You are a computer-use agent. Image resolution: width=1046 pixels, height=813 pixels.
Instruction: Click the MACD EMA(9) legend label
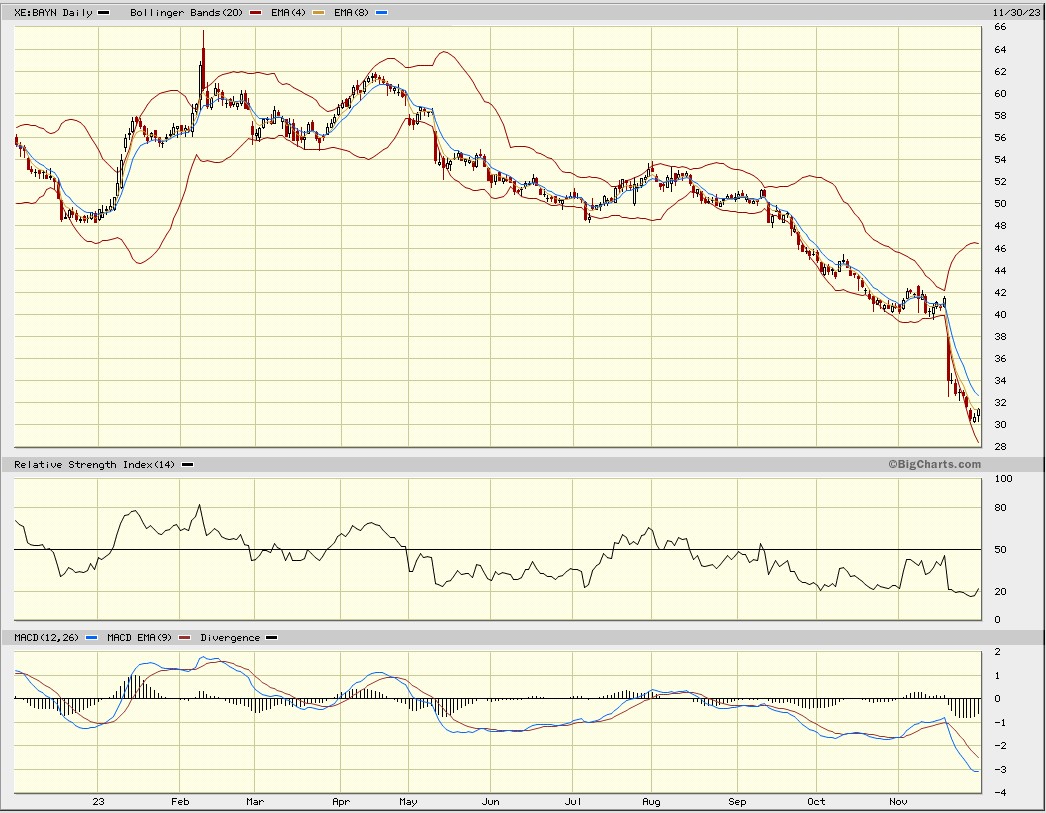click(139, 638)
